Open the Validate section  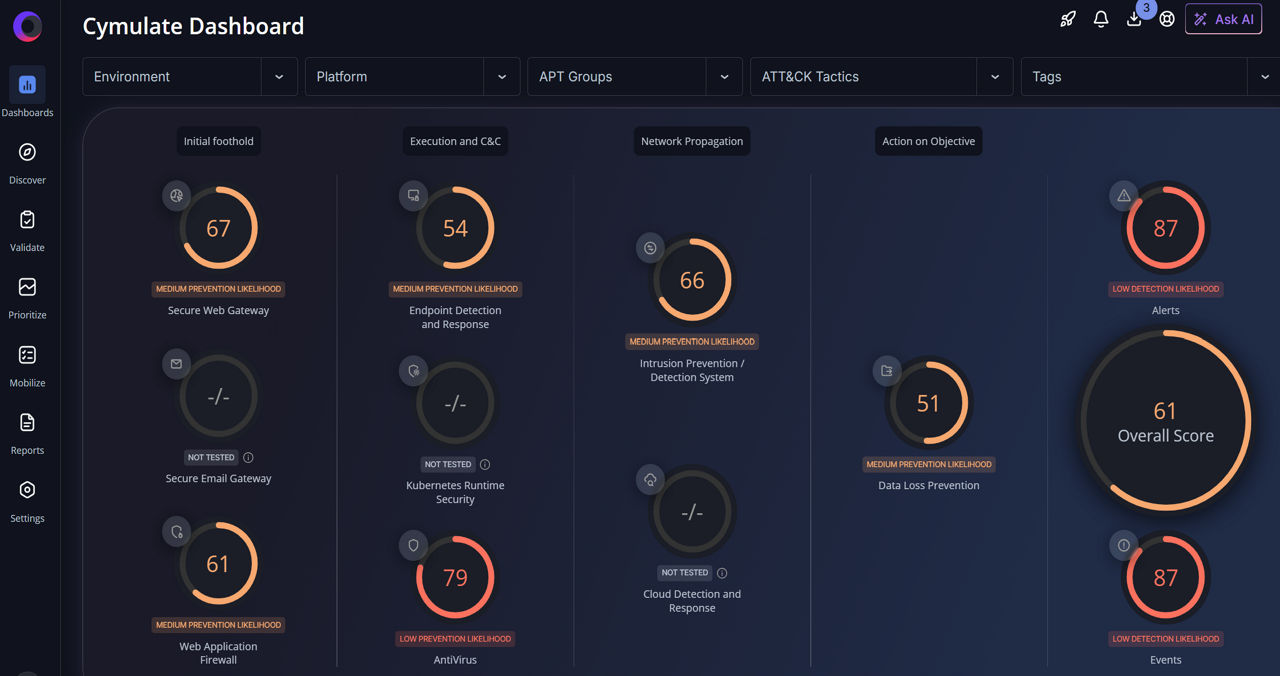[x=27, y=229]
